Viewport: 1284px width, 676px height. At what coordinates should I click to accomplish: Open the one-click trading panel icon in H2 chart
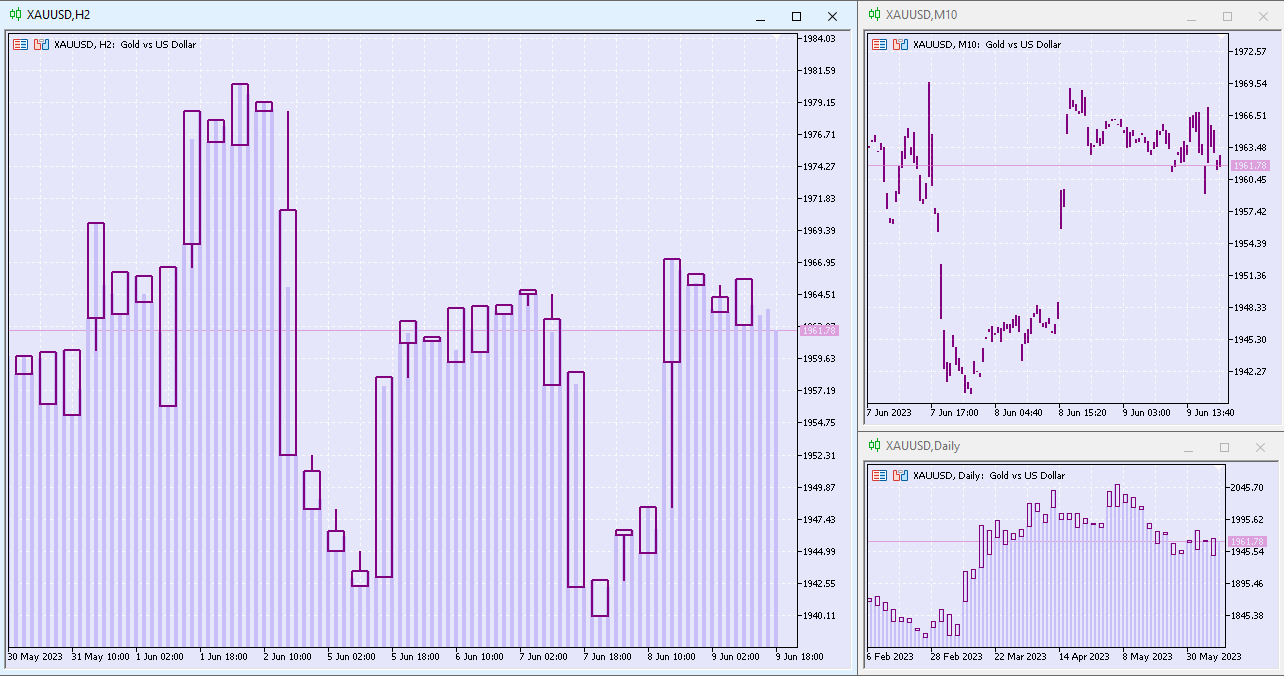(20, 44)
